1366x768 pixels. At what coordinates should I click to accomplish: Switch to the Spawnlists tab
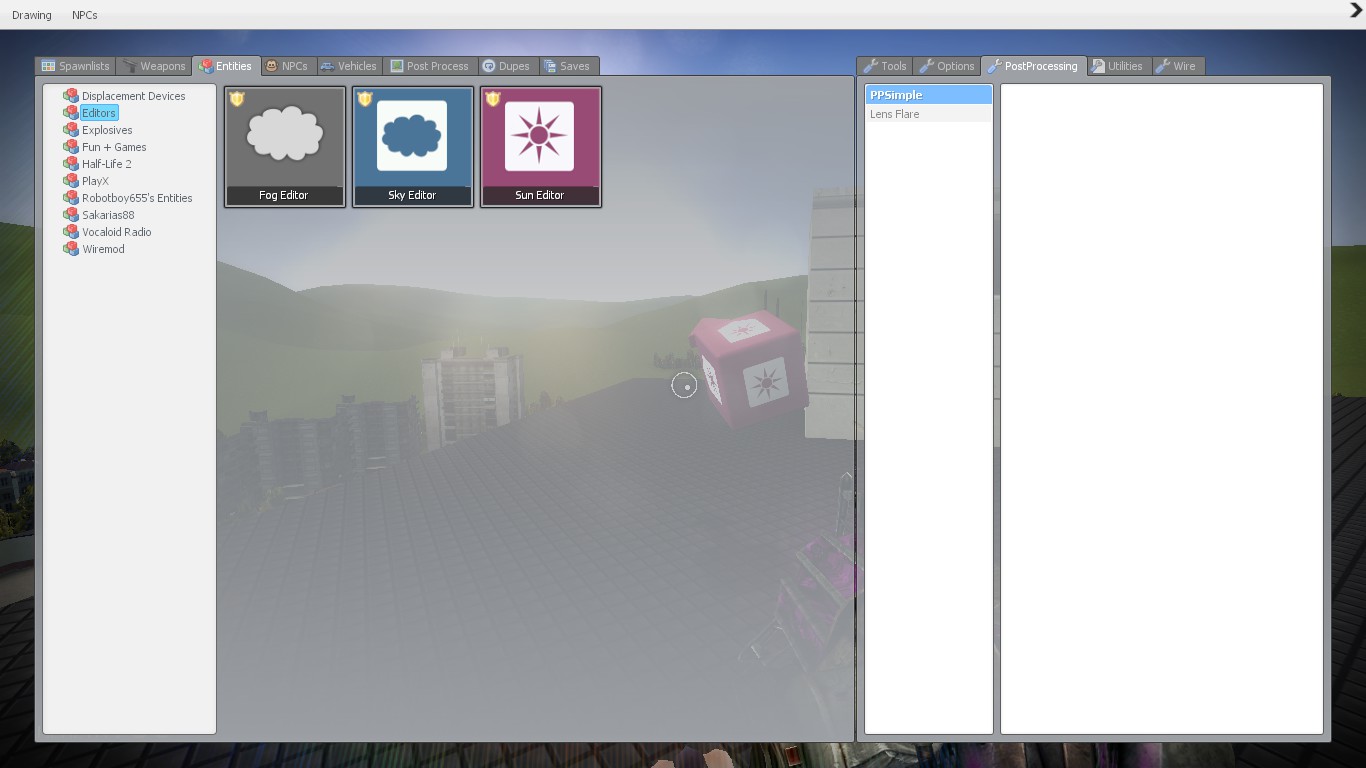75,66
